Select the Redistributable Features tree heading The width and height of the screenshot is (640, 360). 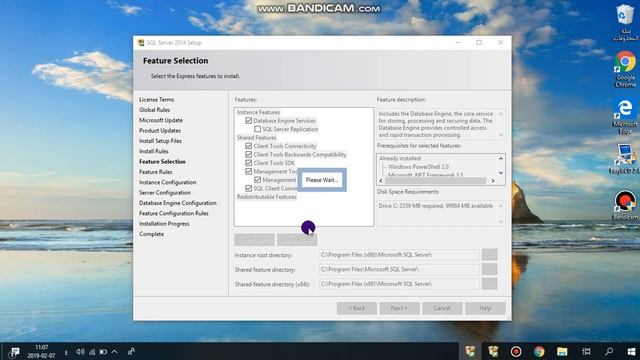coord(267,197)
